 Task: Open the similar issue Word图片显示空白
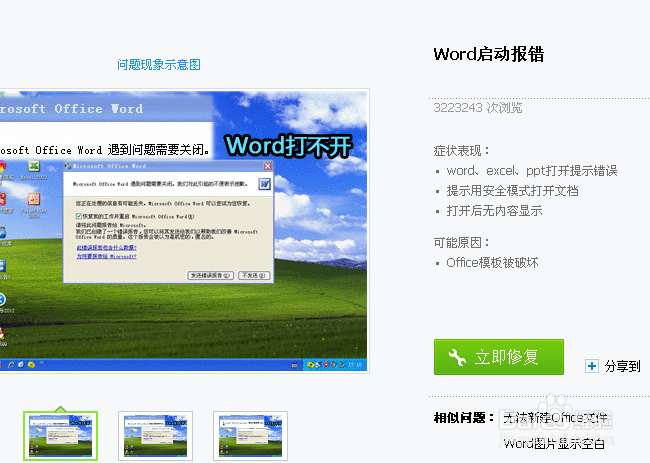tap(554, 444)
